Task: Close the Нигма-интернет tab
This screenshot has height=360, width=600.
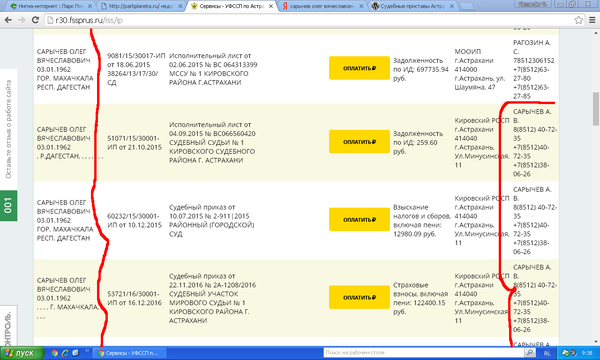Action: pyautogui.click(x=90, y=6)
